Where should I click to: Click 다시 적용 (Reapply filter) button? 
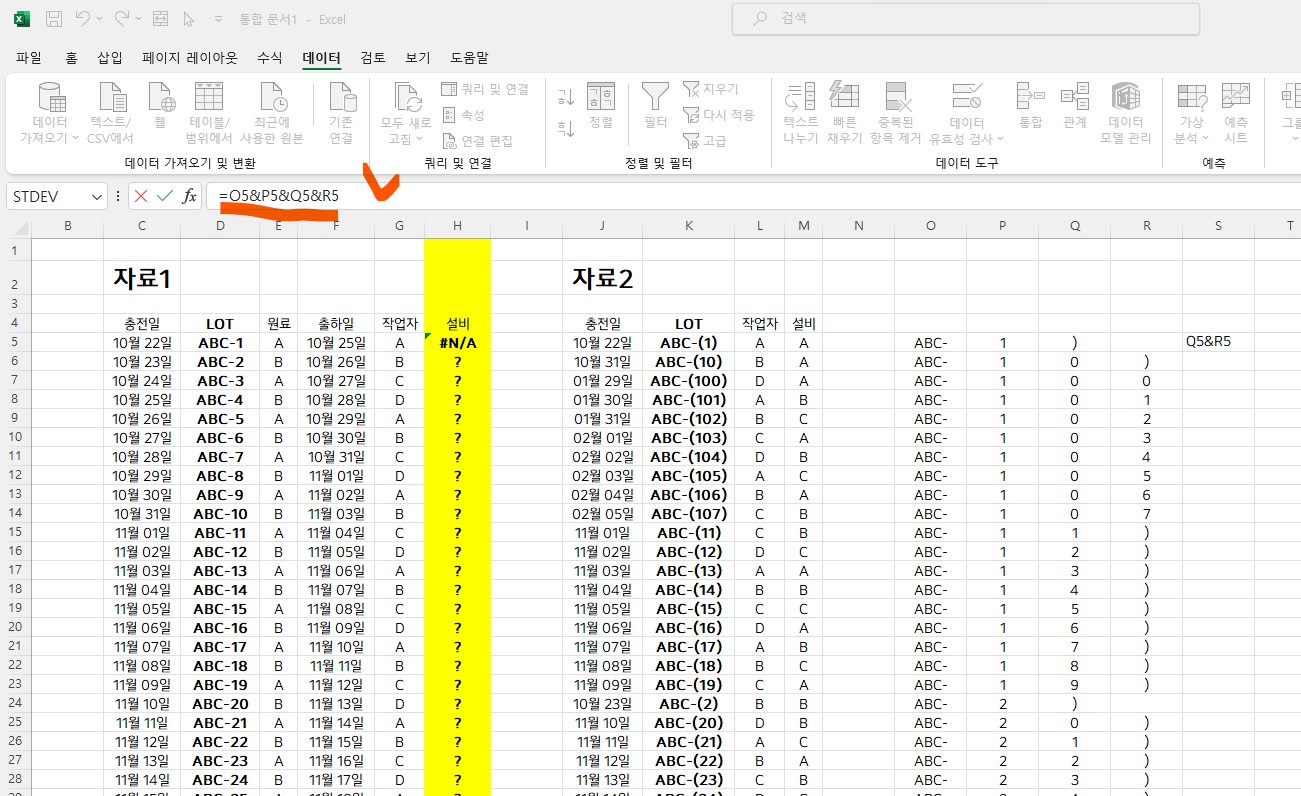pos(718,115)
